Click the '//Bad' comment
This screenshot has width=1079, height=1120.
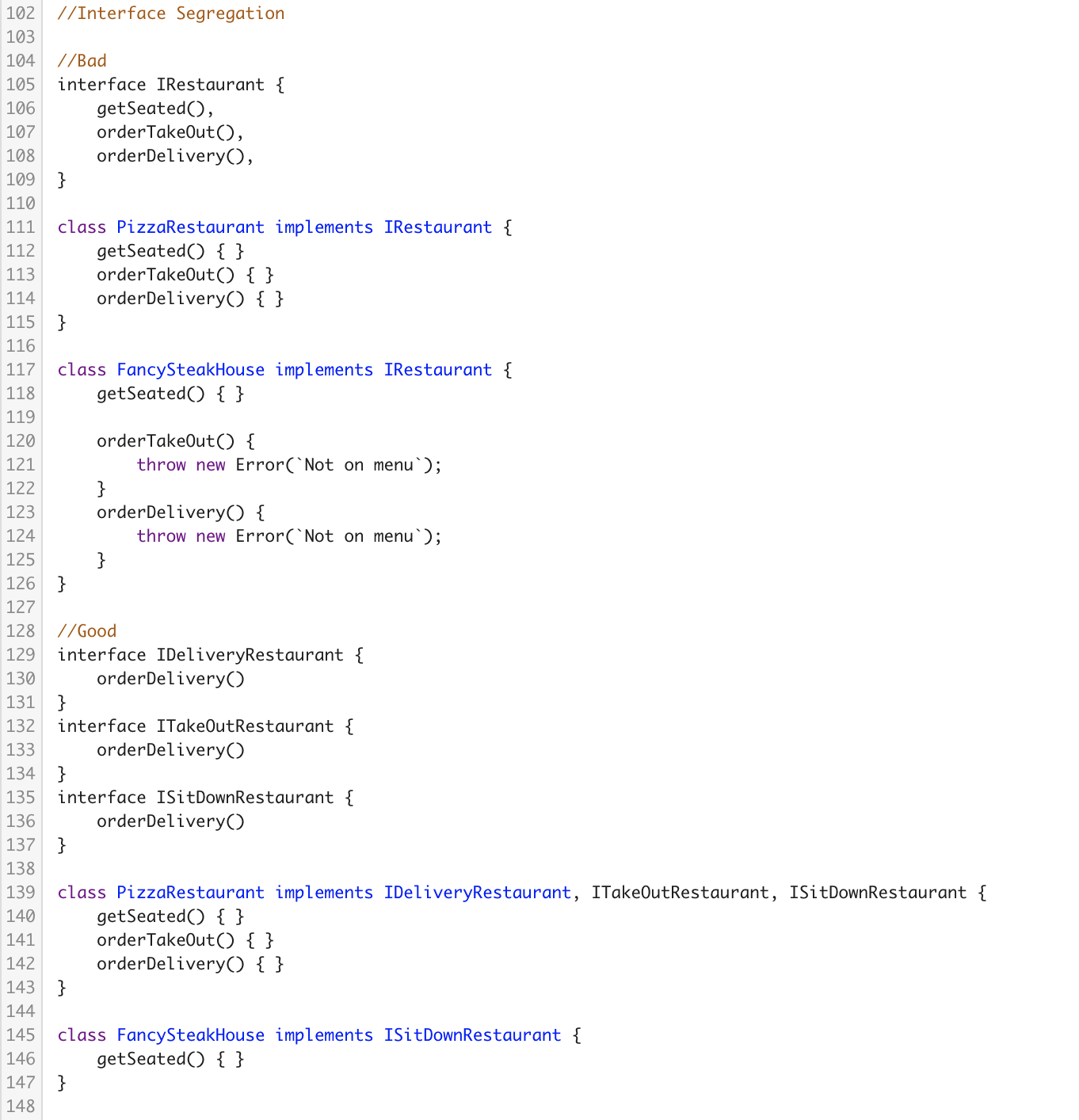point(82,61)
